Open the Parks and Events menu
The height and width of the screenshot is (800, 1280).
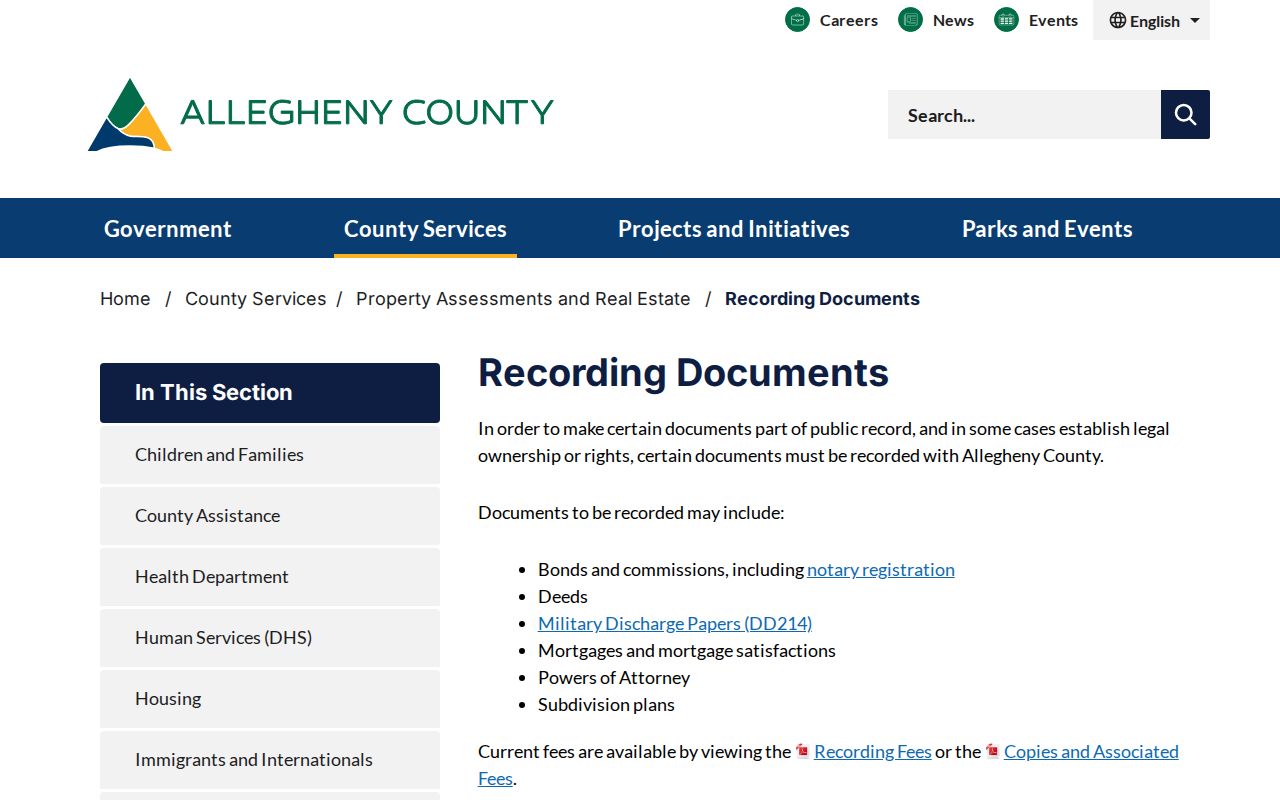pos(1047,229)
